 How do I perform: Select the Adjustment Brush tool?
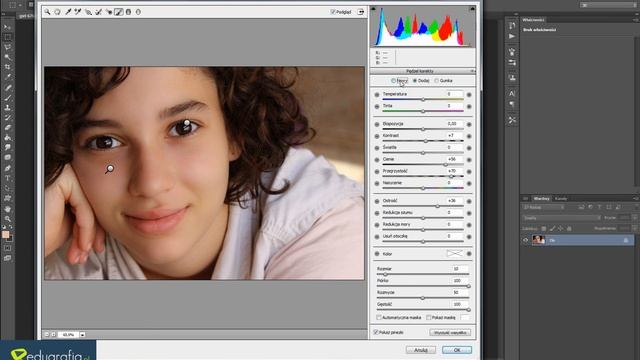(x=118, y=12)
